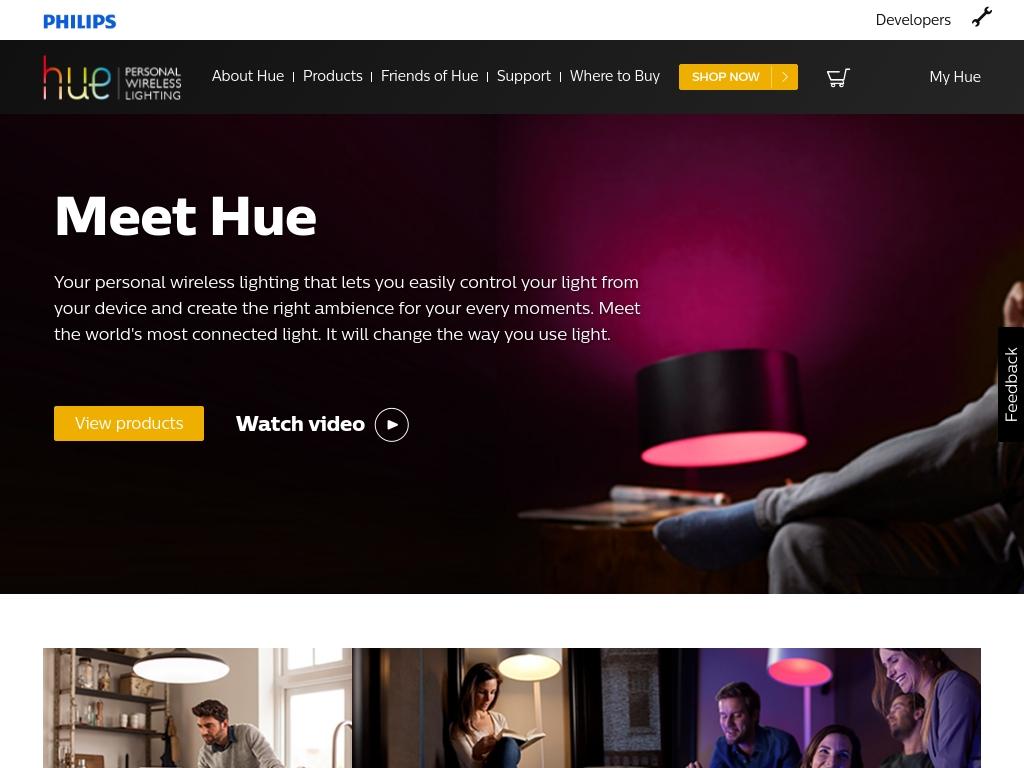Open the My Hue link

[955, 77]
